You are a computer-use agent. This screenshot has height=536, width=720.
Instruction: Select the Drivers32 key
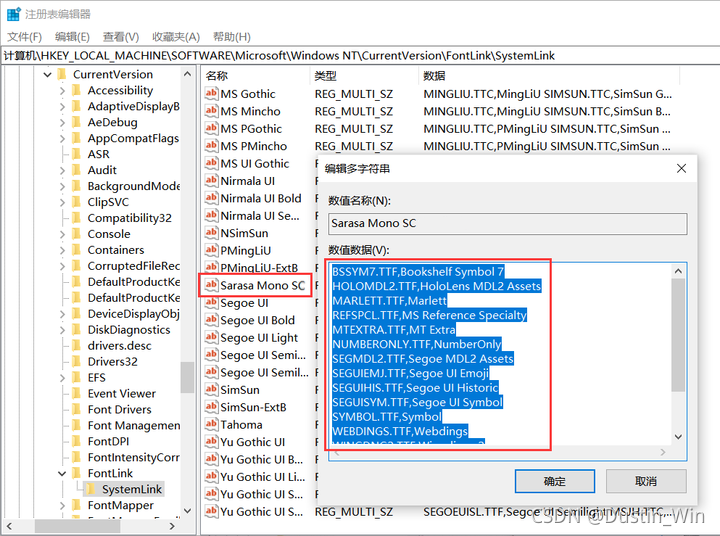pos(112,362)
